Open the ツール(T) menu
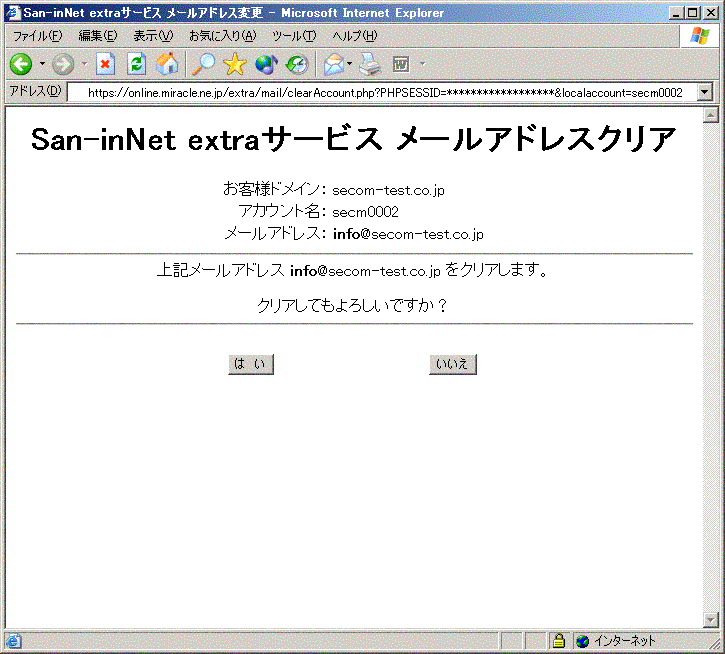725x654 pixels. click(294, 35)
